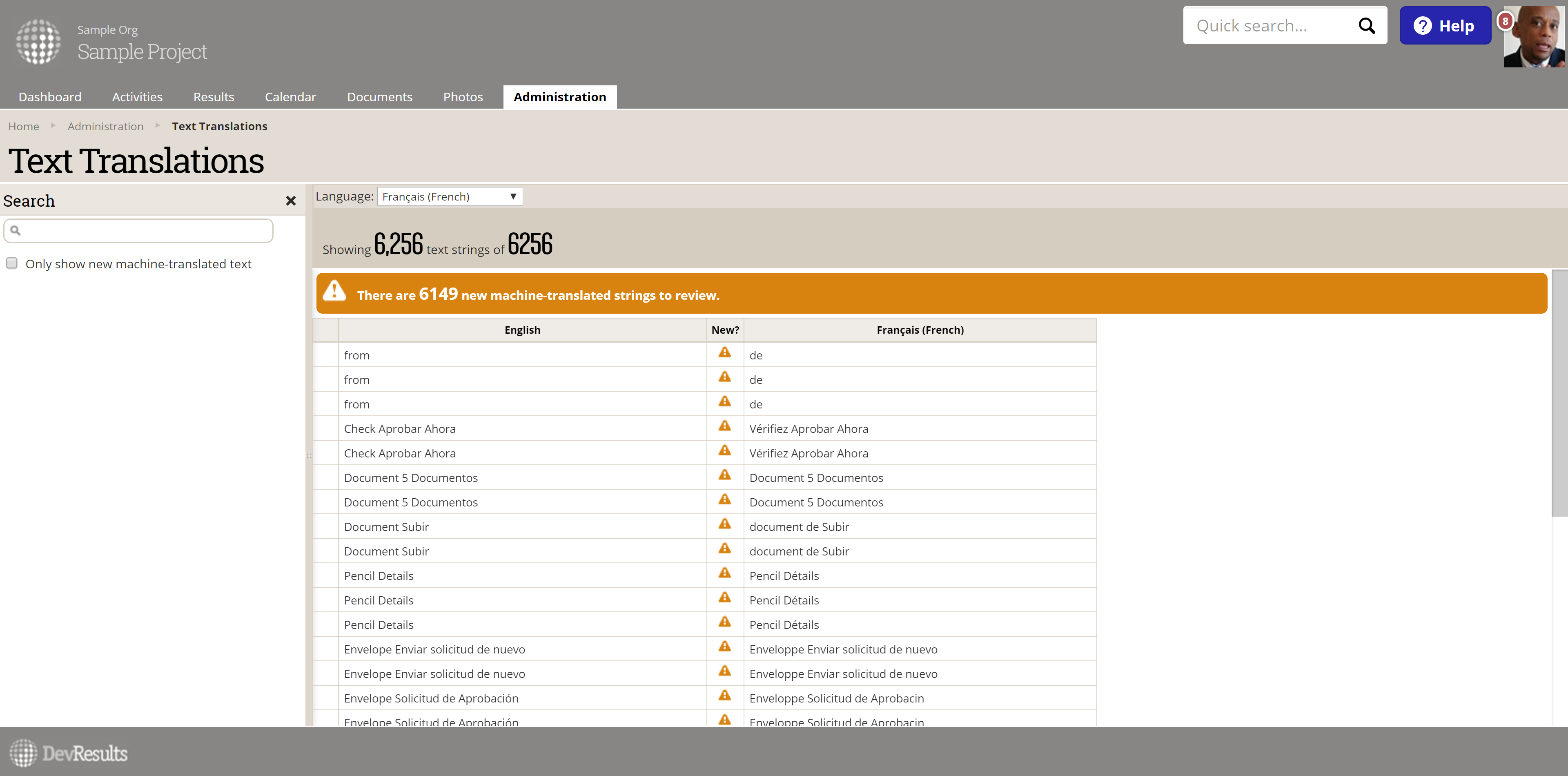1568x776 pixels.
Task: Click the Quick search magnifier icon
Action: [x=1367, y=26]
